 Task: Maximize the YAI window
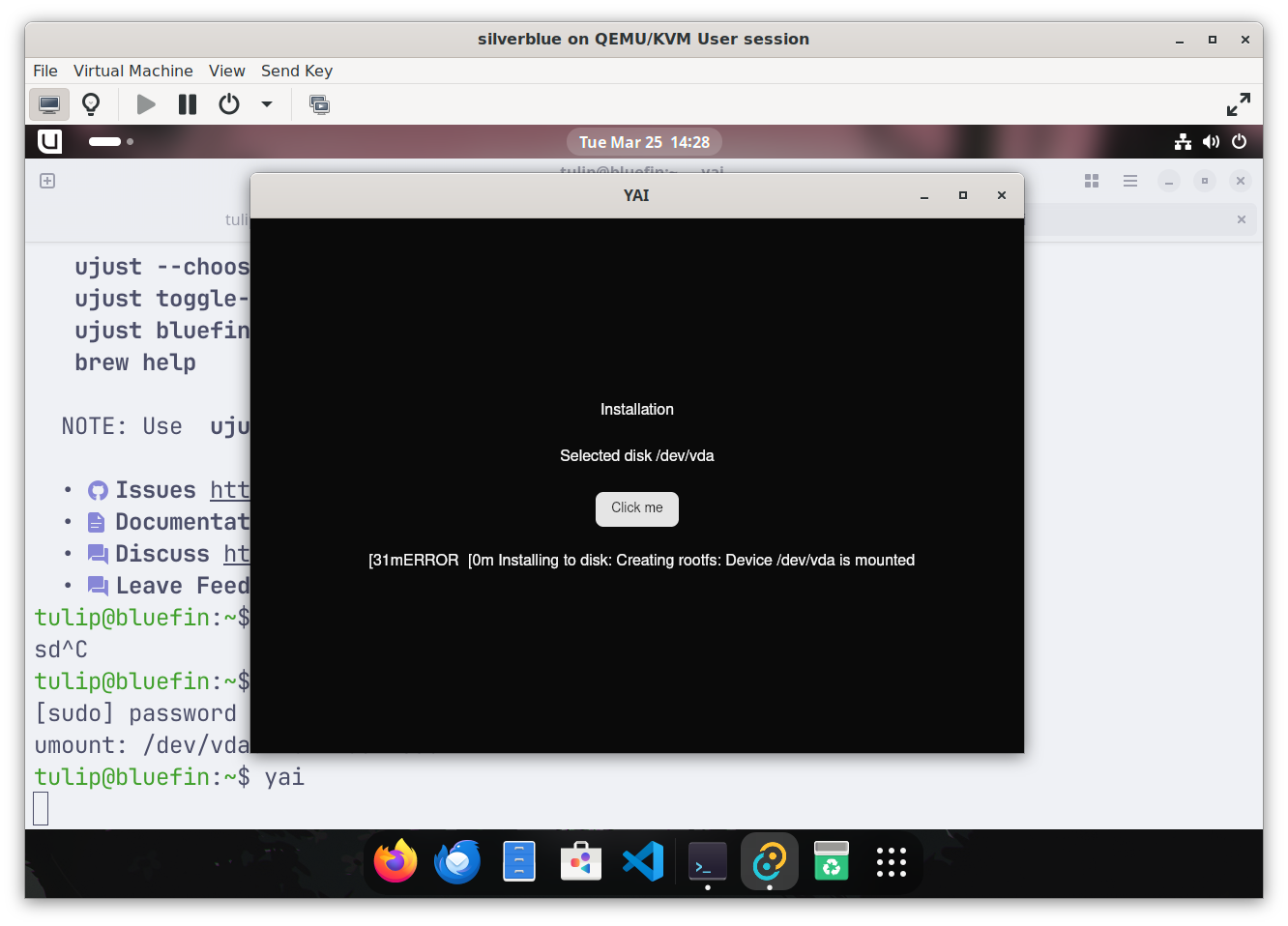963,195
